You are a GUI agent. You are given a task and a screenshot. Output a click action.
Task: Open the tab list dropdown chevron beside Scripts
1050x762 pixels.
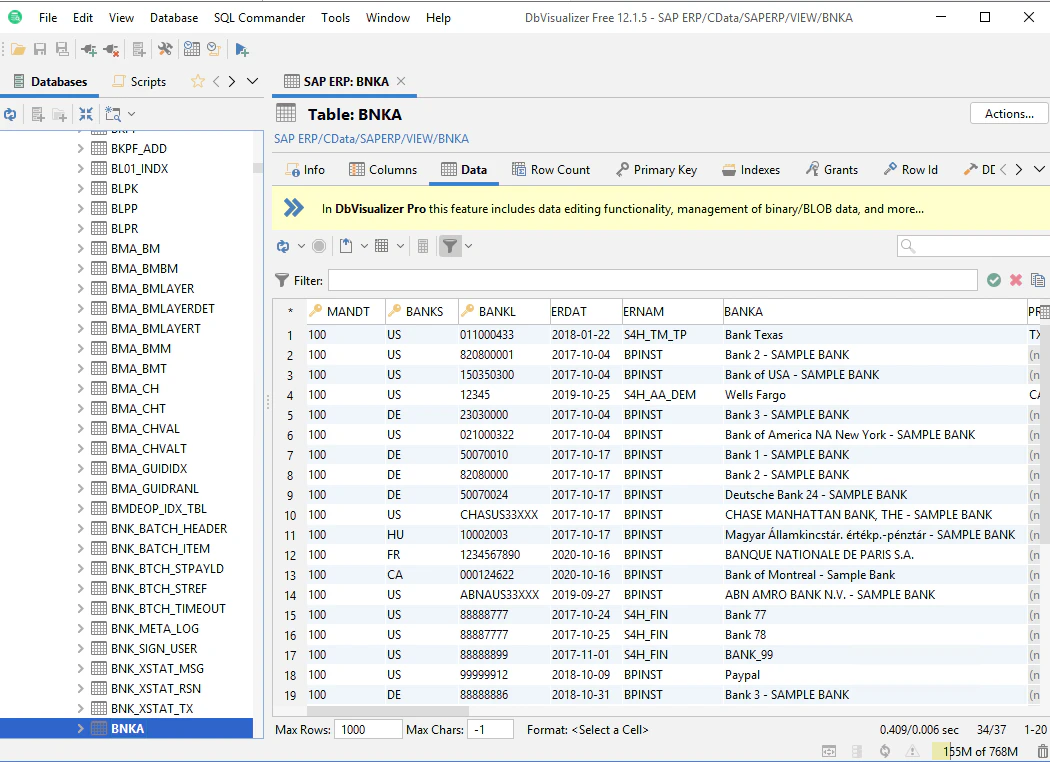pos(252,81)
